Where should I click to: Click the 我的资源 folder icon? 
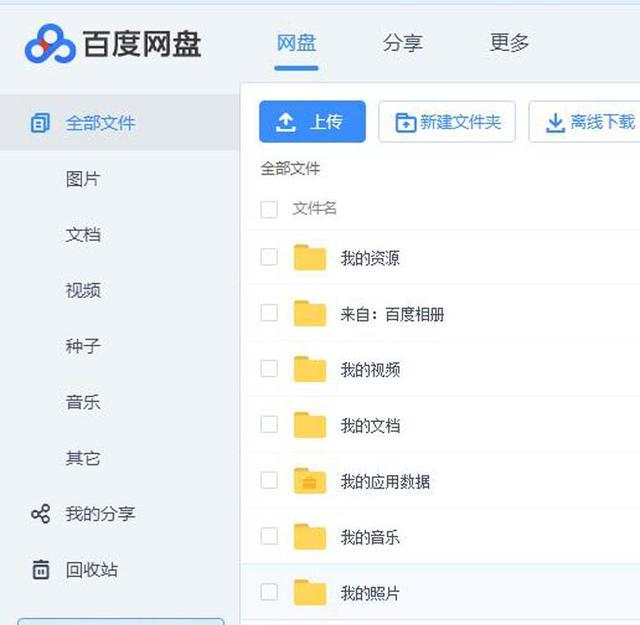click(x=310, y=258)
